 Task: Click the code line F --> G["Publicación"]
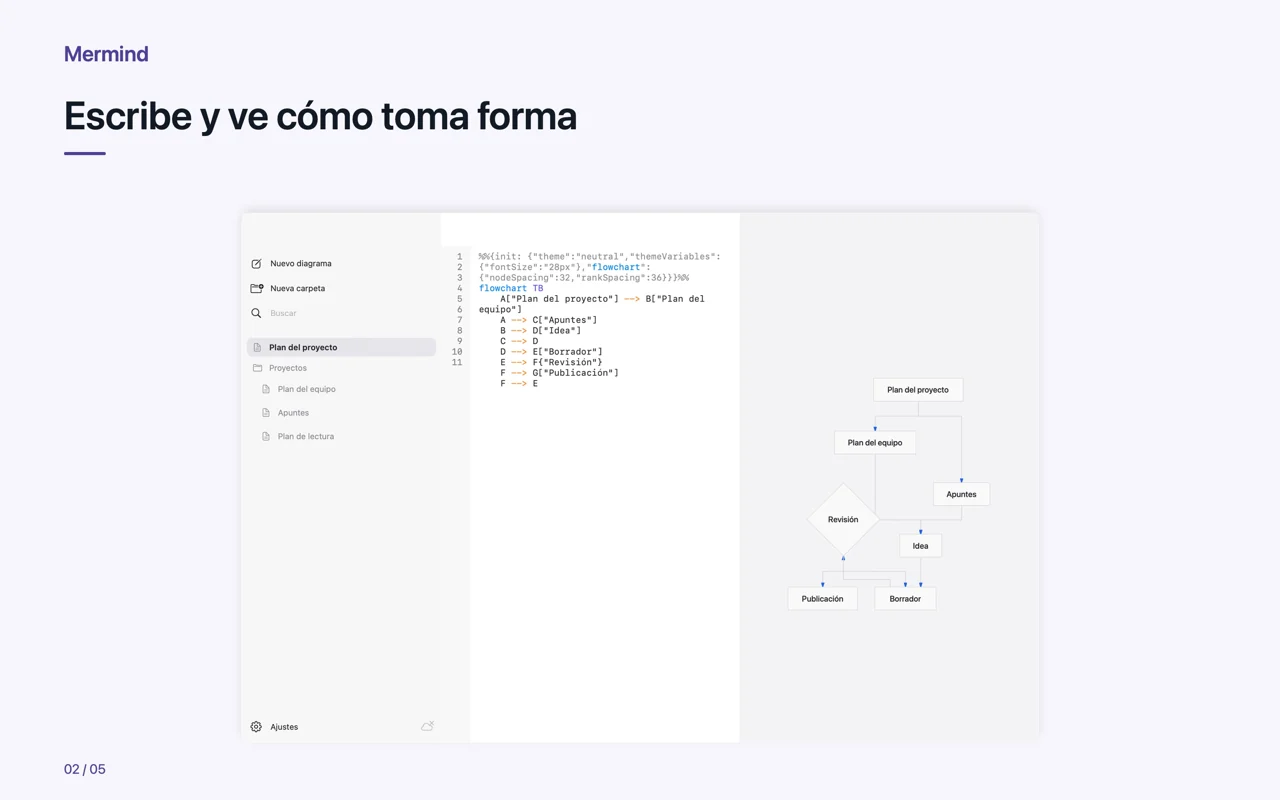tap(560, 373)
